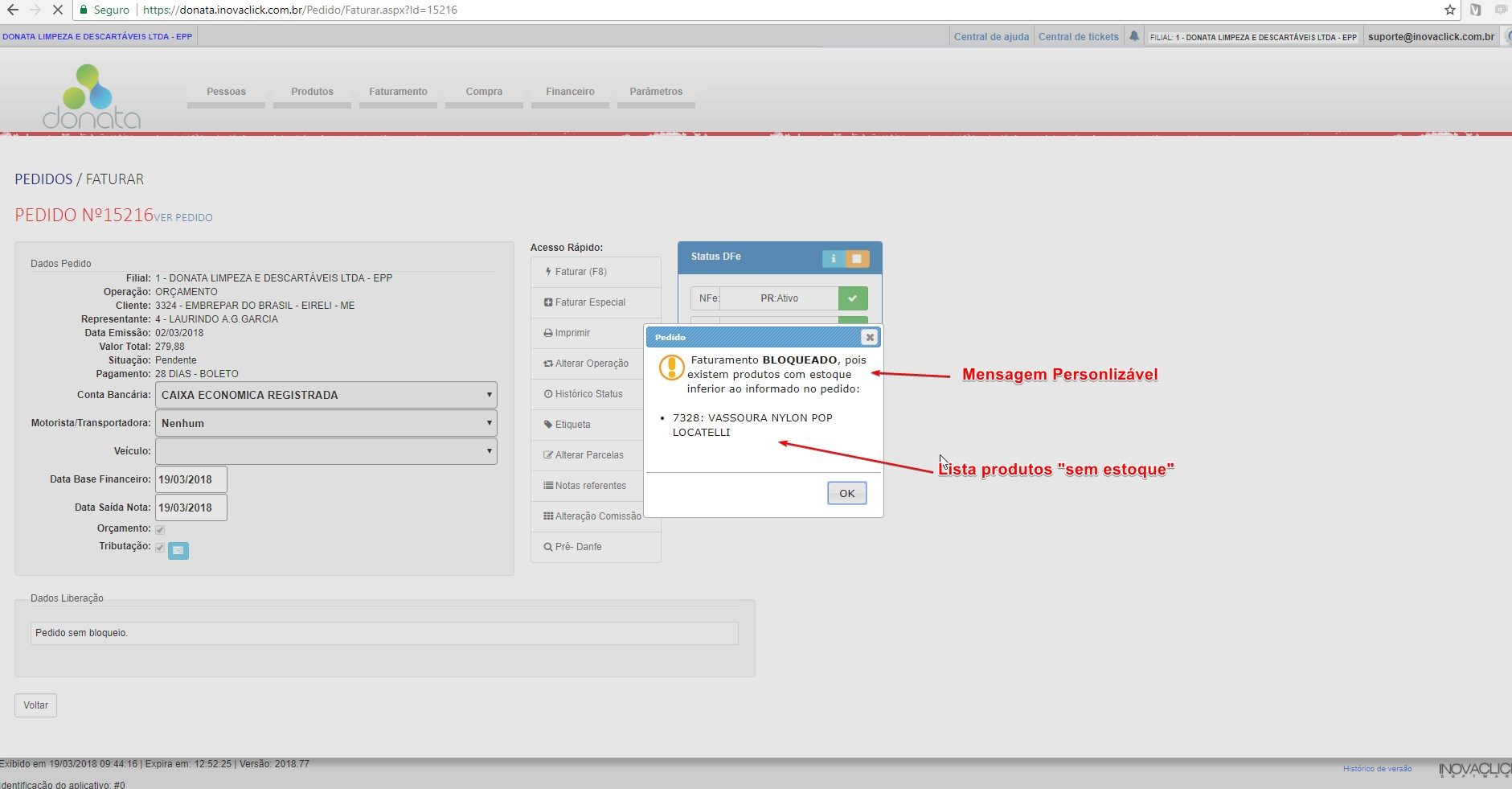Open the Faturamento menu
Viewport: 1512px width, 789px height.
tap(398, 92)
